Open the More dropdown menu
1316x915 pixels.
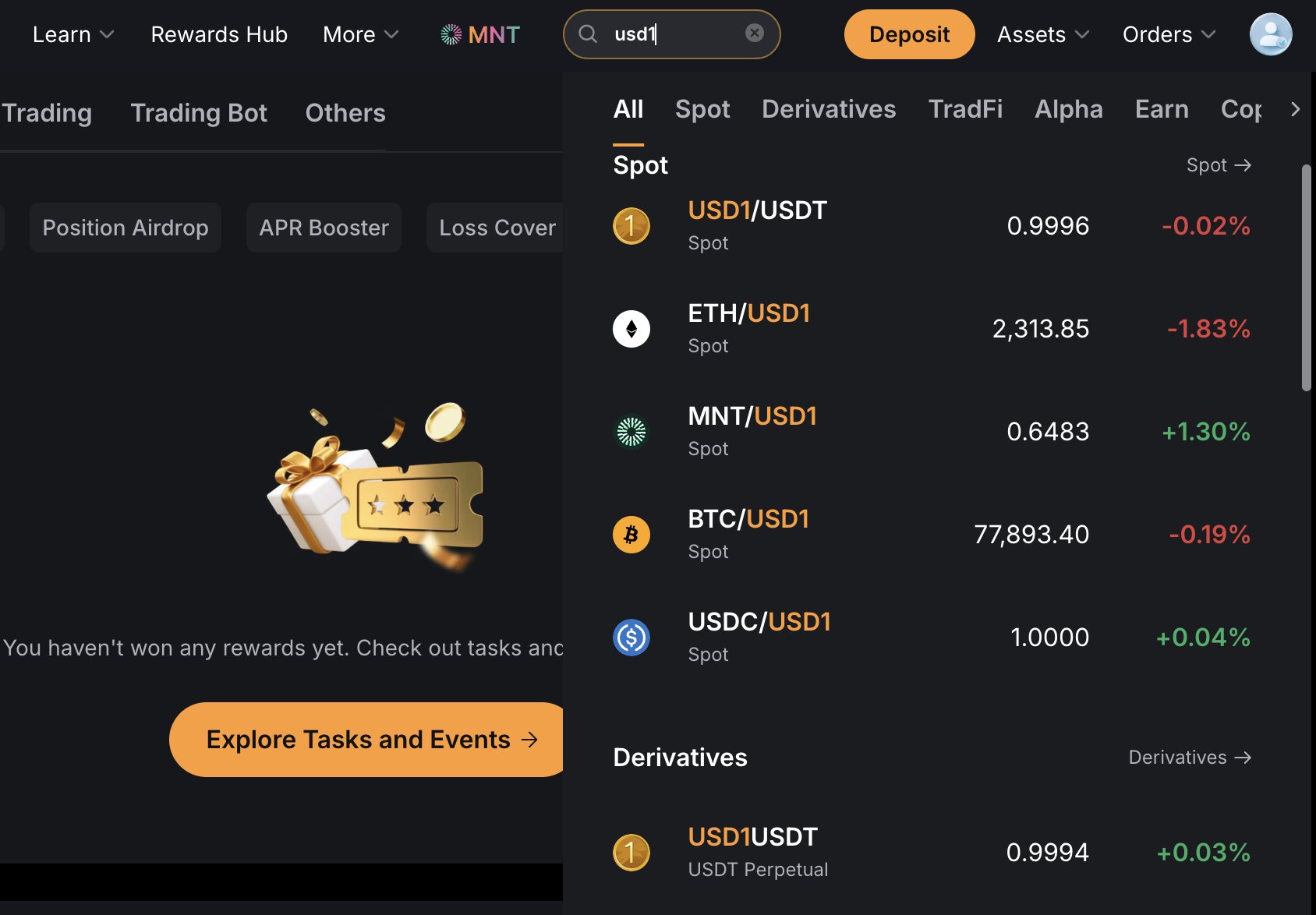tap(360, 34)
